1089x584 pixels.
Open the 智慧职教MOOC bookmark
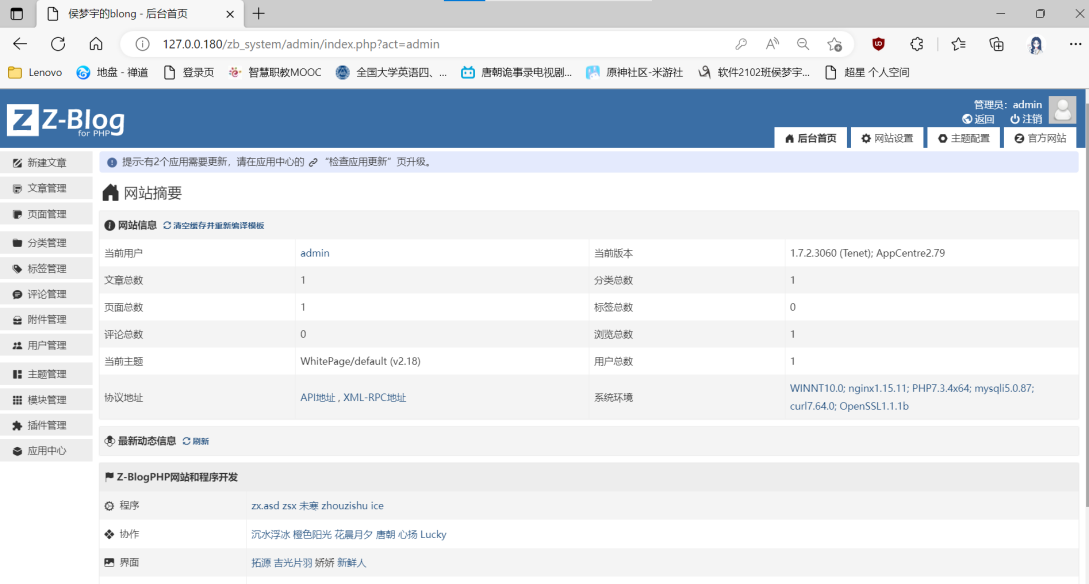pyautogui.click(x=276, y=72)
